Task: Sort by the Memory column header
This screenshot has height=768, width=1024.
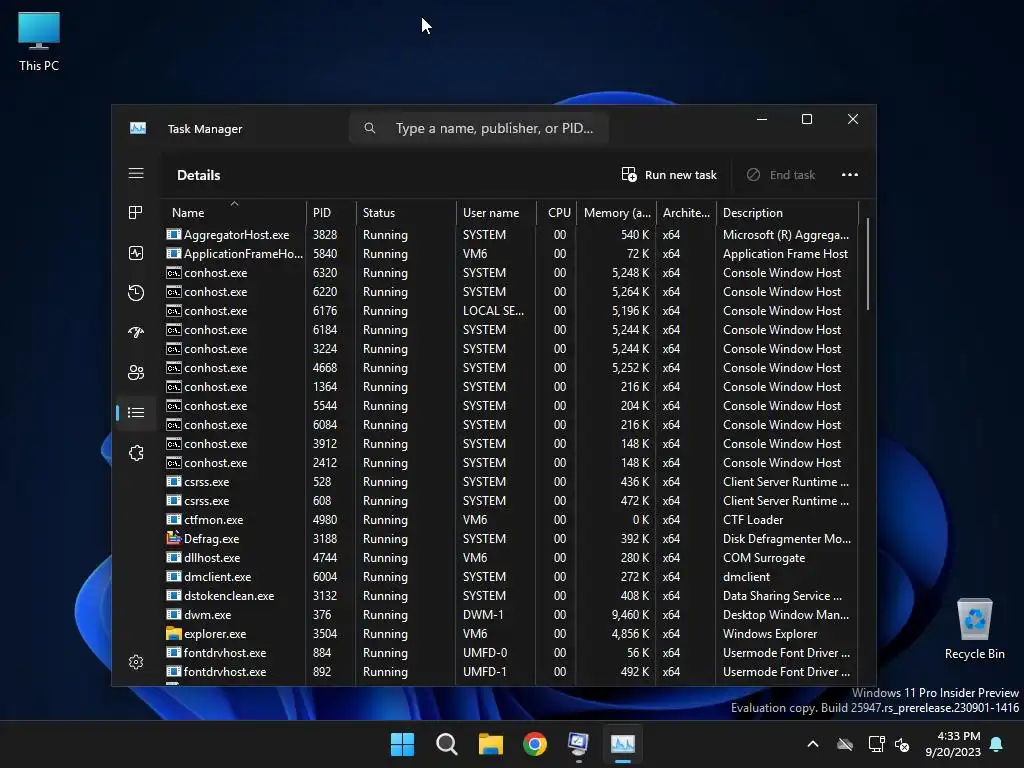Action: click(616, 212)
